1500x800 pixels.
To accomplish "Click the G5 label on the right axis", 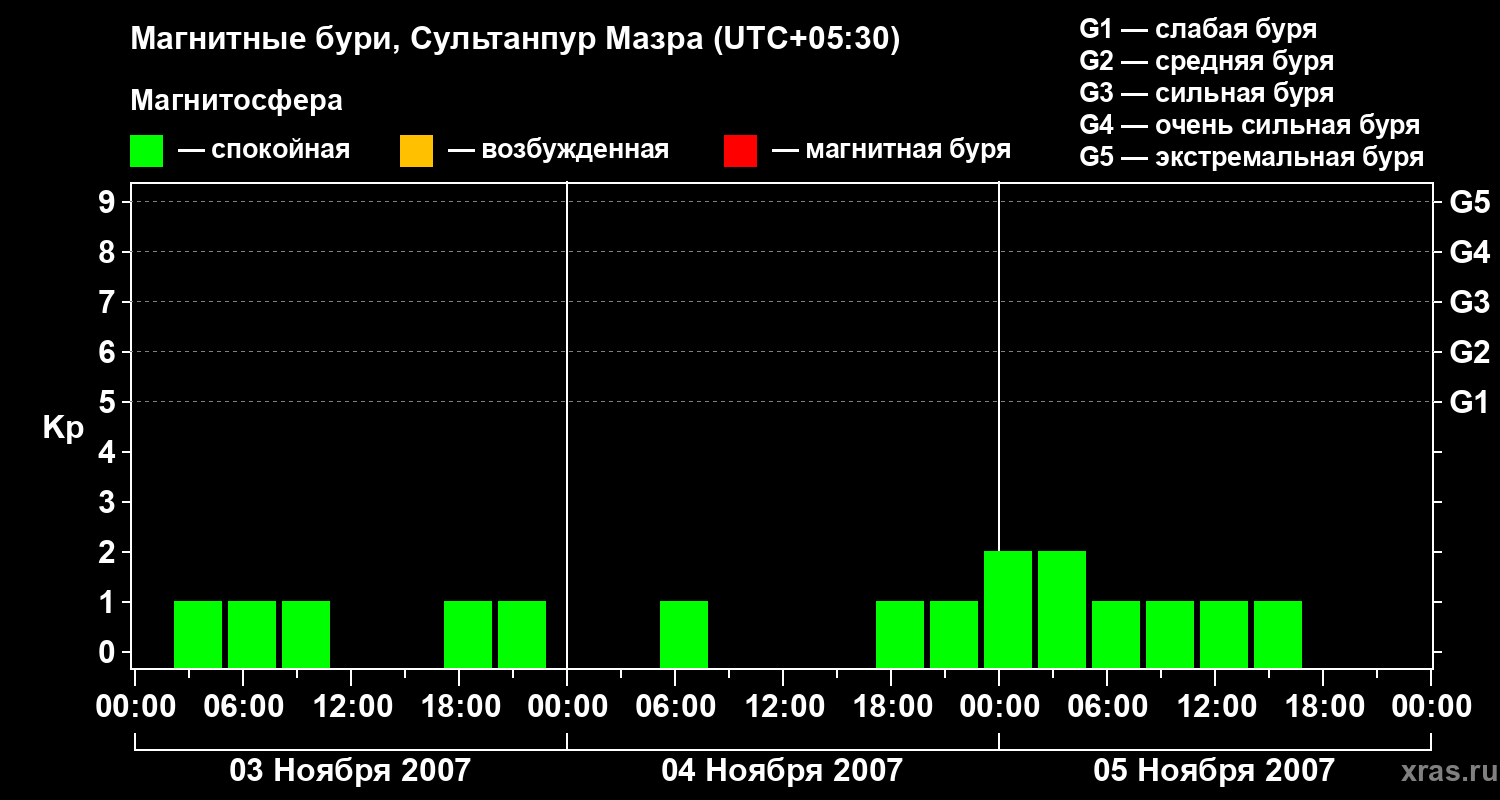I will 1469,203.
